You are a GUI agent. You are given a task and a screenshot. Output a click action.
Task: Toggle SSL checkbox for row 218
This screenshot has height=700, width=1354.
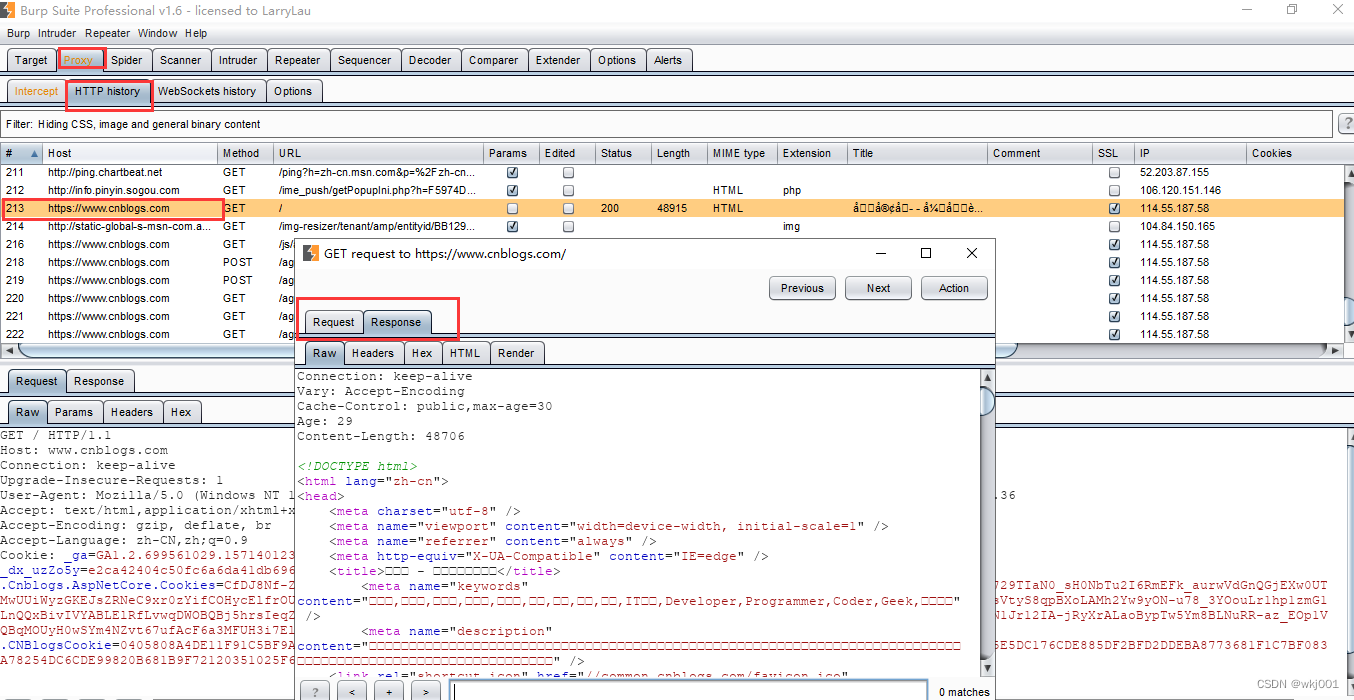point(1115,262)
